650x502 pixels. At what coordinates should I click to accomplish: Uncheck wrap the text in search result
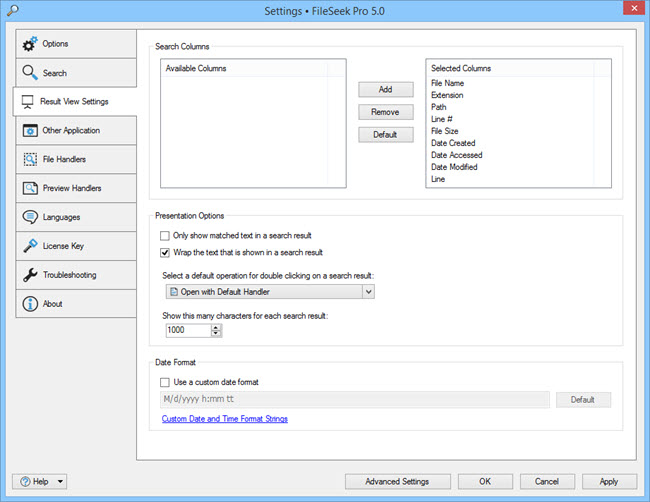point(165,252)
